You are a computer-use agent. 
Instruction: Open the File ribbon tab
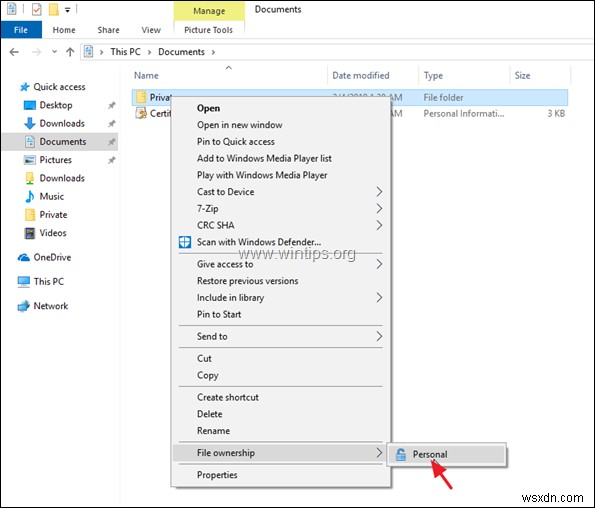click(21, 30)
